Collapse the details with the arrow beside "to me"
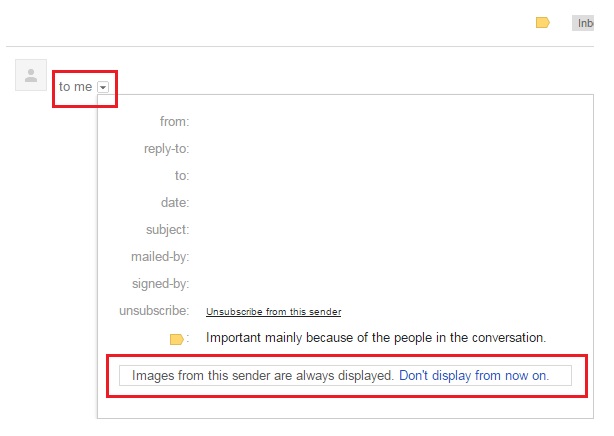Image resolution: width=614 pixels, height=436 pixels. tap(104, 87)
